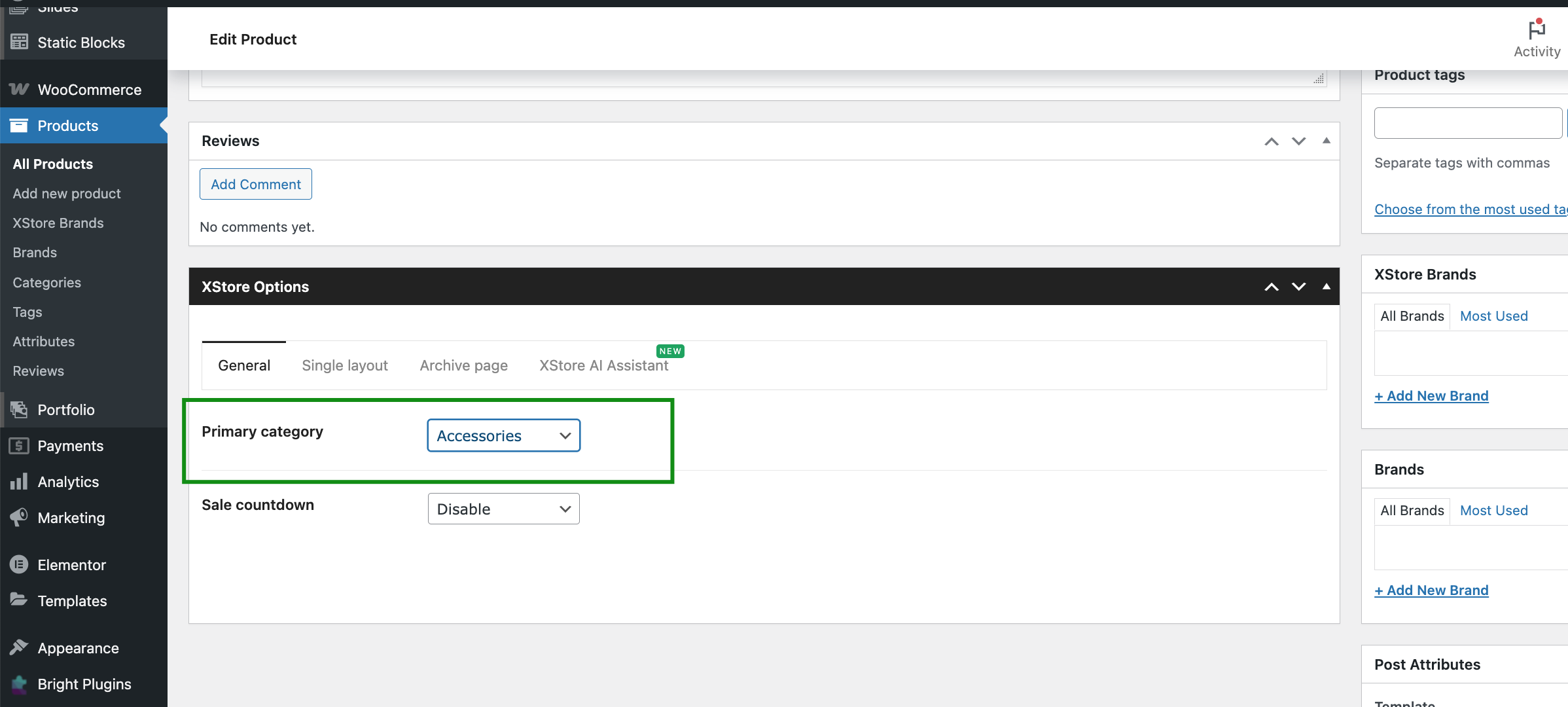The height and width of the screenshot is (707, 1568).
Task: Click the Products archive icon
Action: click(19, 125)
